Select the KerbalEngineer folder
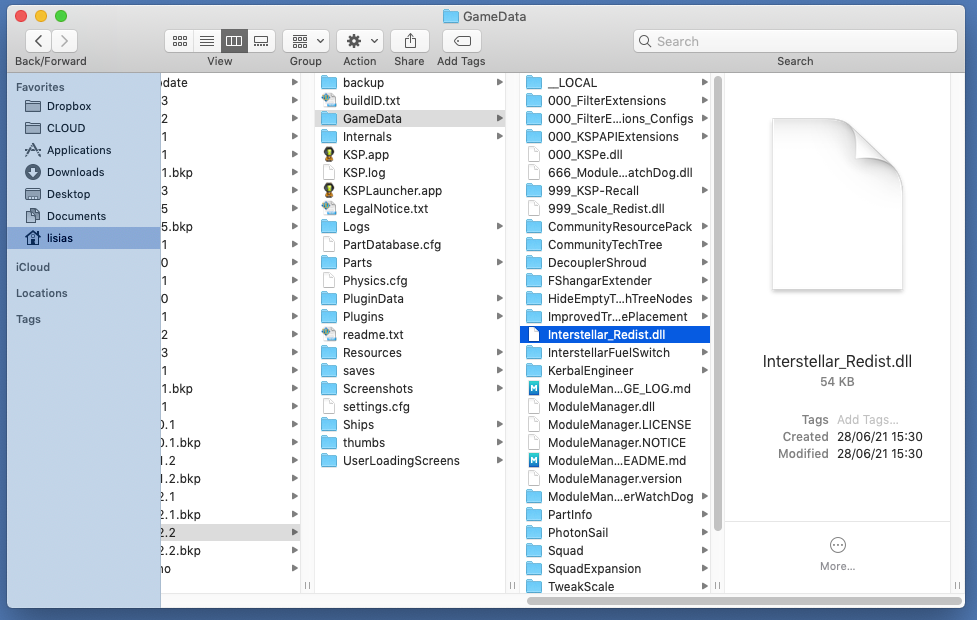977x620 pixels. point(614,371)
